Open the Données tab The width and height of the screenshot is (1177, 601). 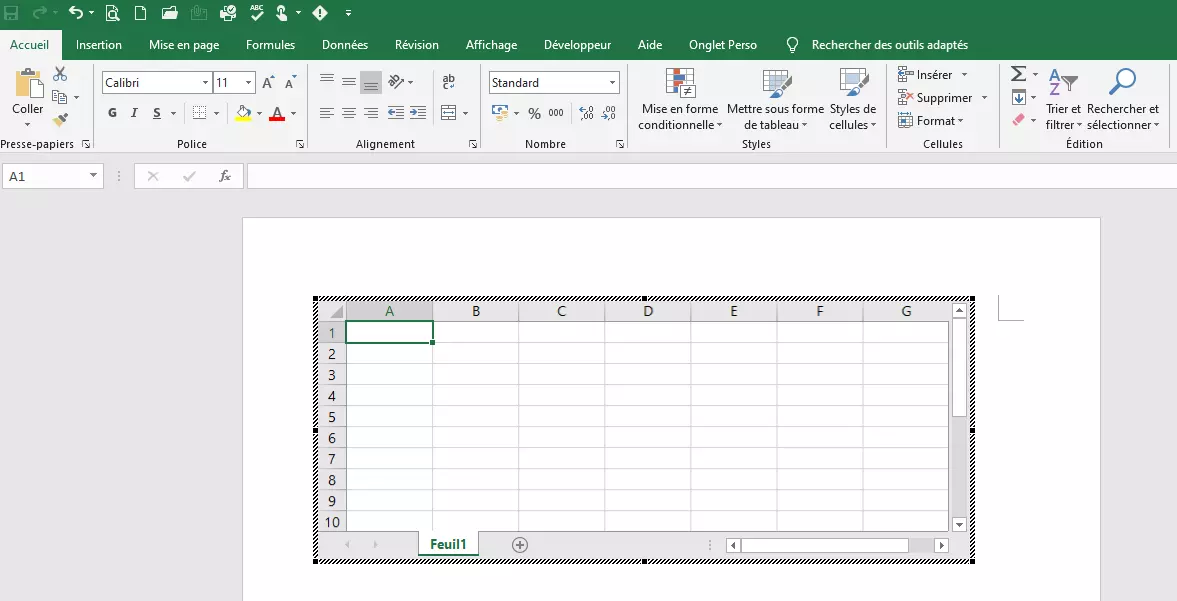click(x=345, y=45)
